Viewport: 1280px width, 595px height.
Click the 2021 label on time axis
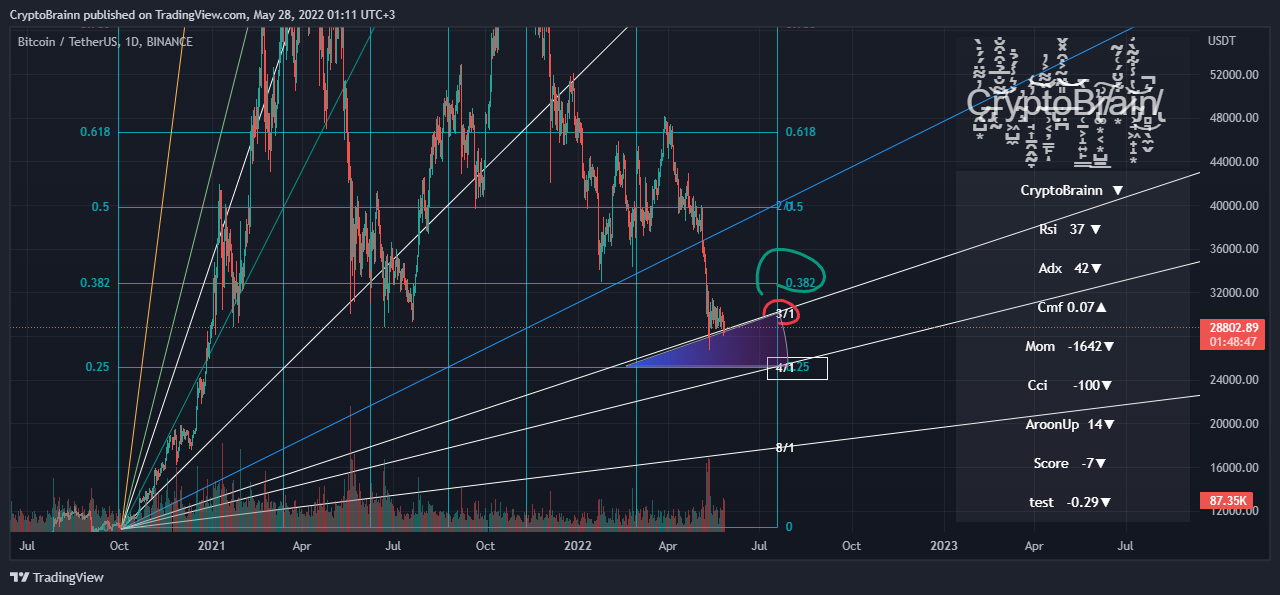point(211,546)
